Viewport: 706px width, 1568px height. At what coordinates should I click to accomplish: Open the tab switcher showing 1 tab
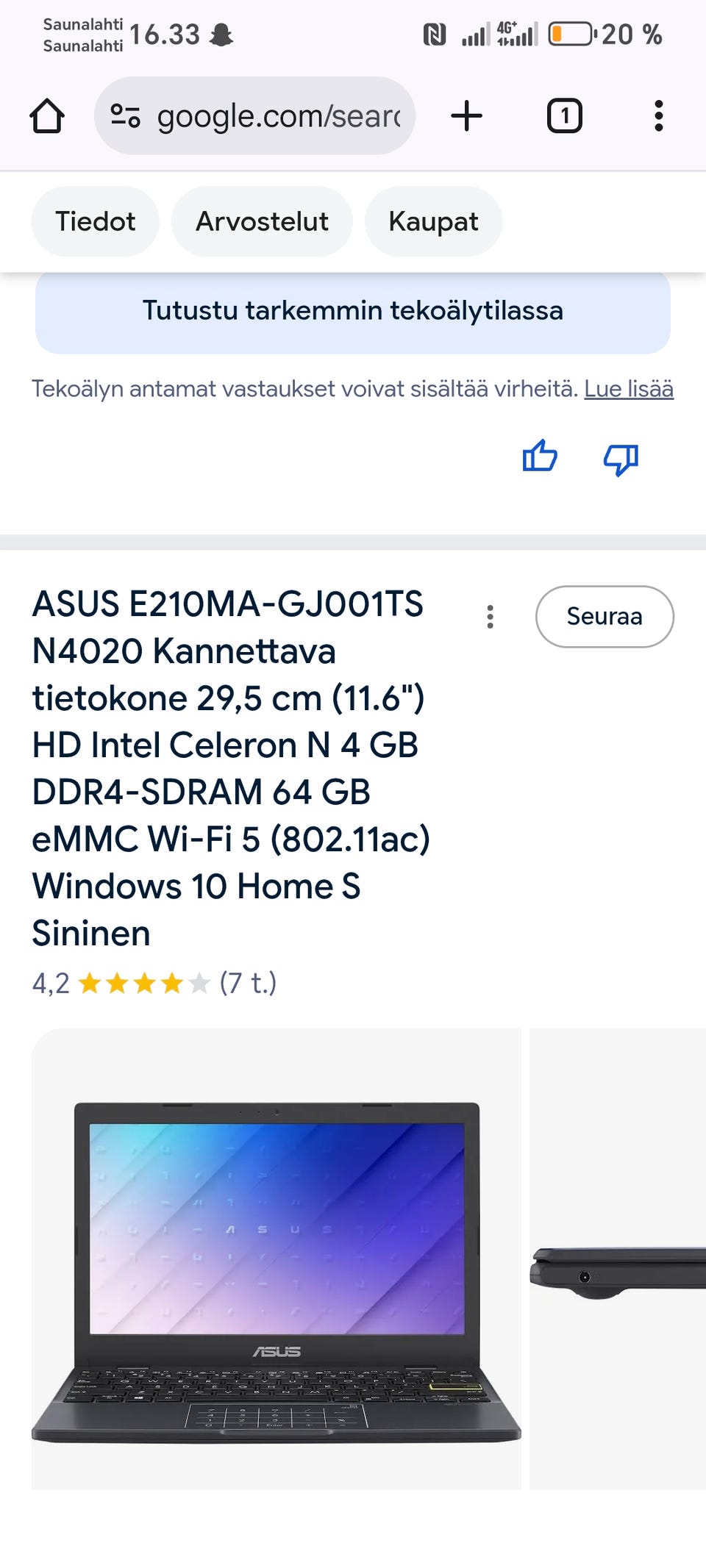coord(564,116)
